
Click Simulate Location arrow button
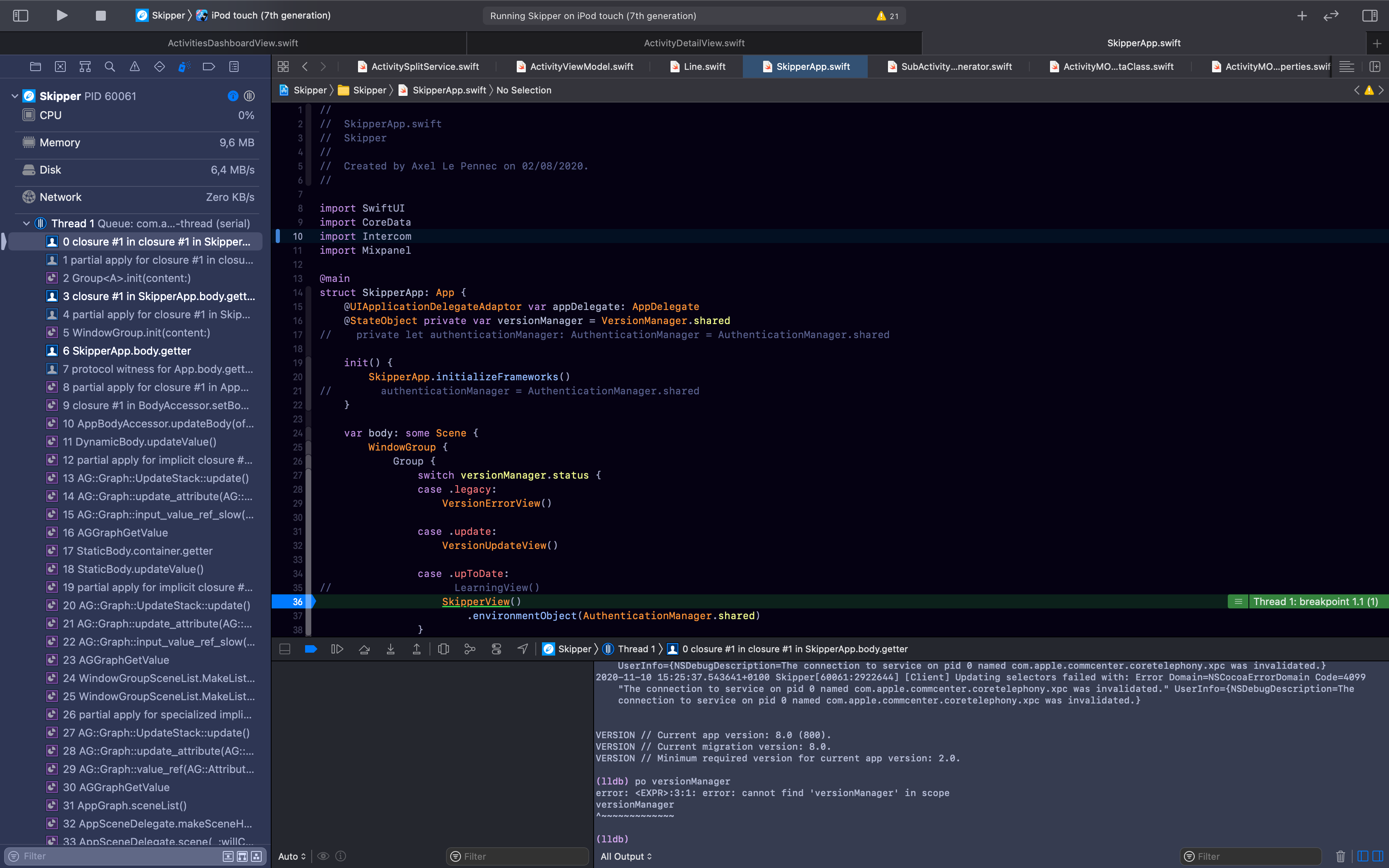point(523,649)
